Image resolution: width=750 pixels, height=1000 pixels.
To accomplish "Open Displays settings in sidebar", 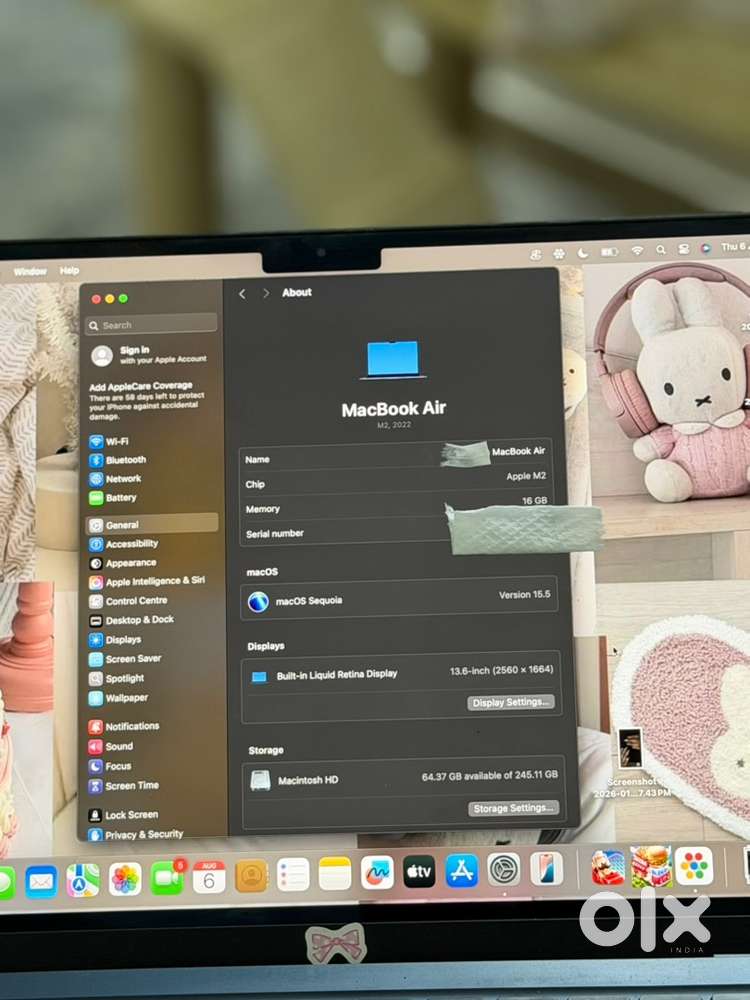I will click(x=115, y=640).
